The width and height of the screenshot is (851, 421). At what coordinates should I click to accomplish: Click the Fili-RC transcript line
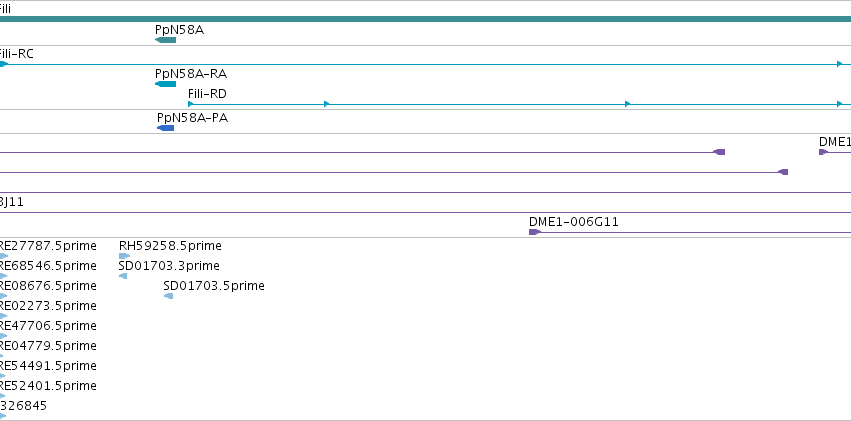pyautogui.click(x=426, y=65)
